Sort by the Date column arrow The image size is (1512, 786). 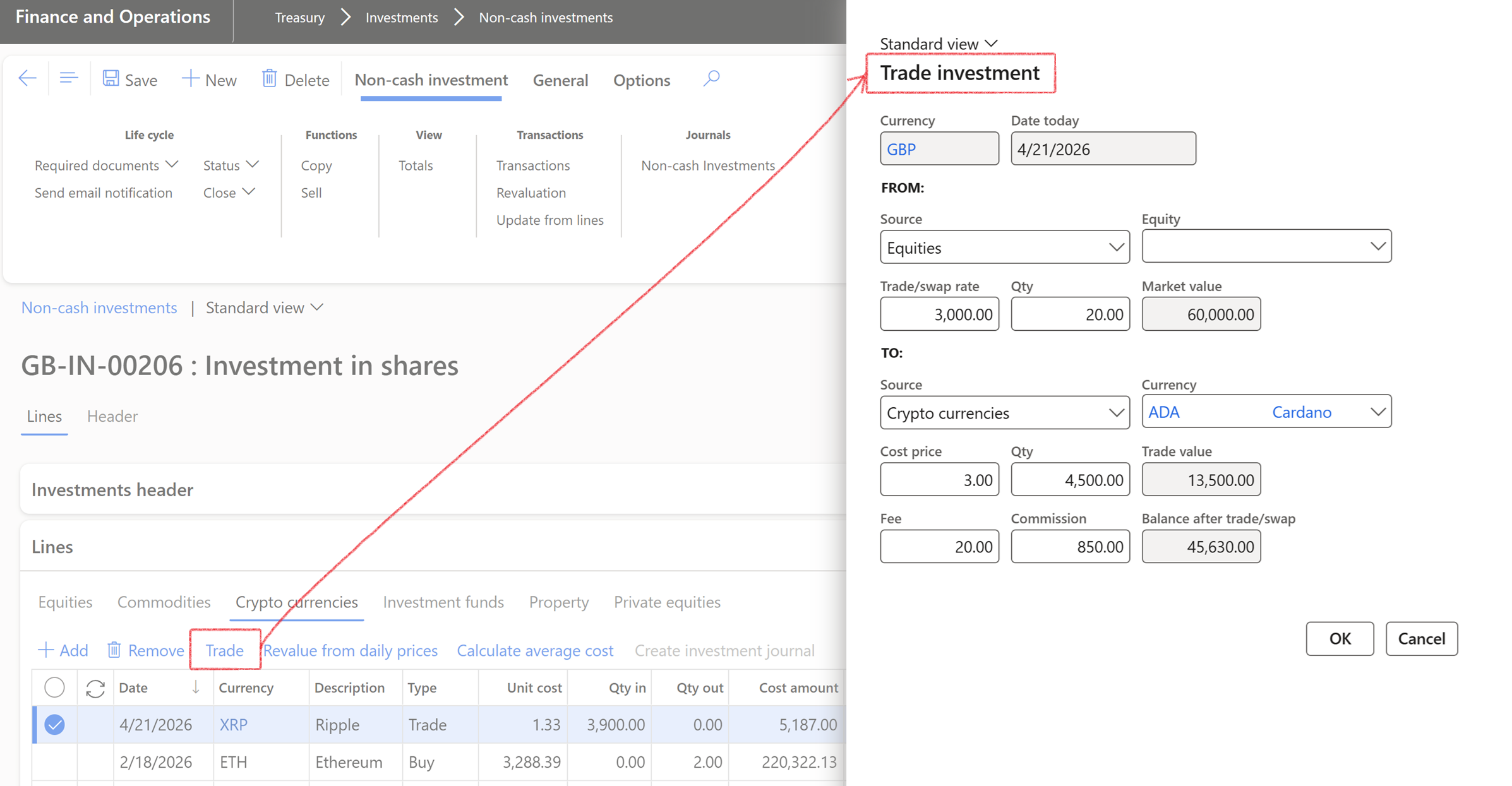tap(196, 687)
